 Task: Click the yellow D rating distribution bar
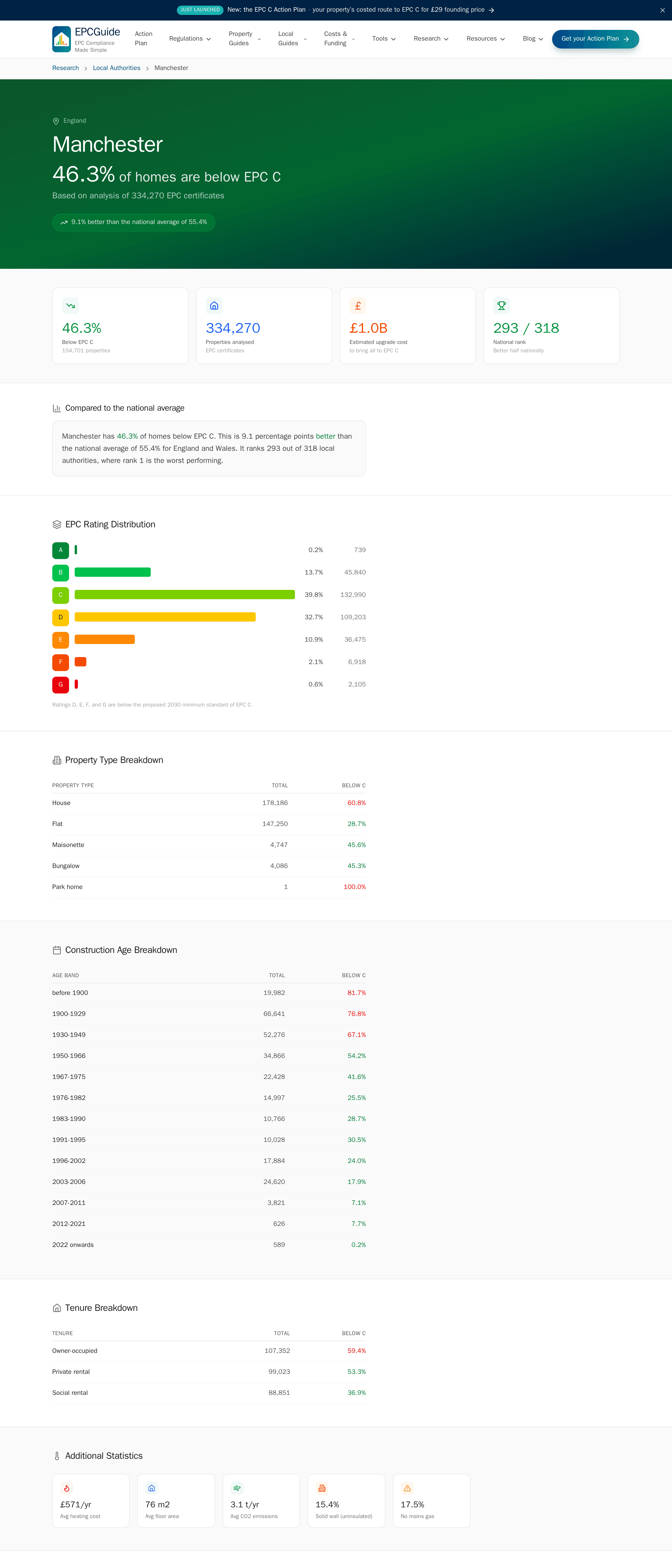(x=165, y=617)
